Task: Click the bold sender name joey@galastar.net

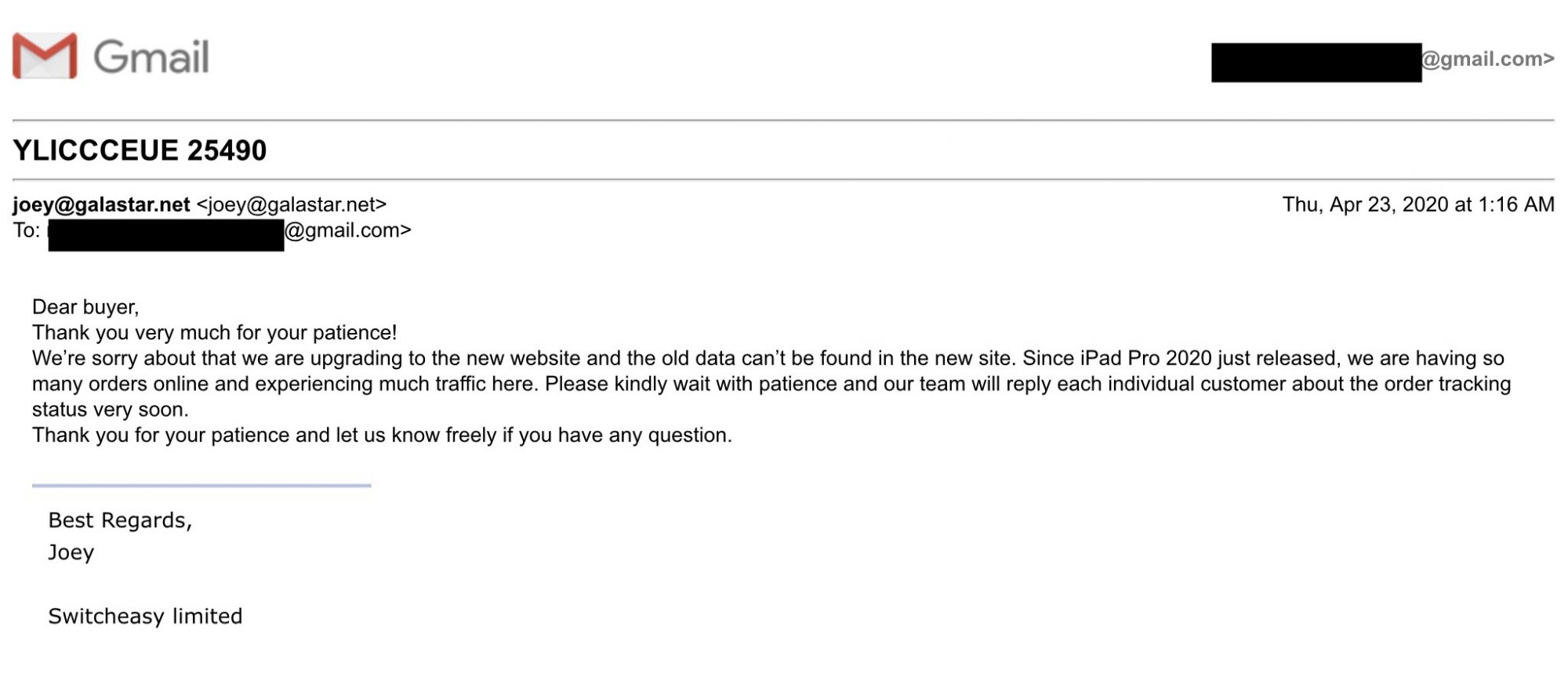Action: 101,204
